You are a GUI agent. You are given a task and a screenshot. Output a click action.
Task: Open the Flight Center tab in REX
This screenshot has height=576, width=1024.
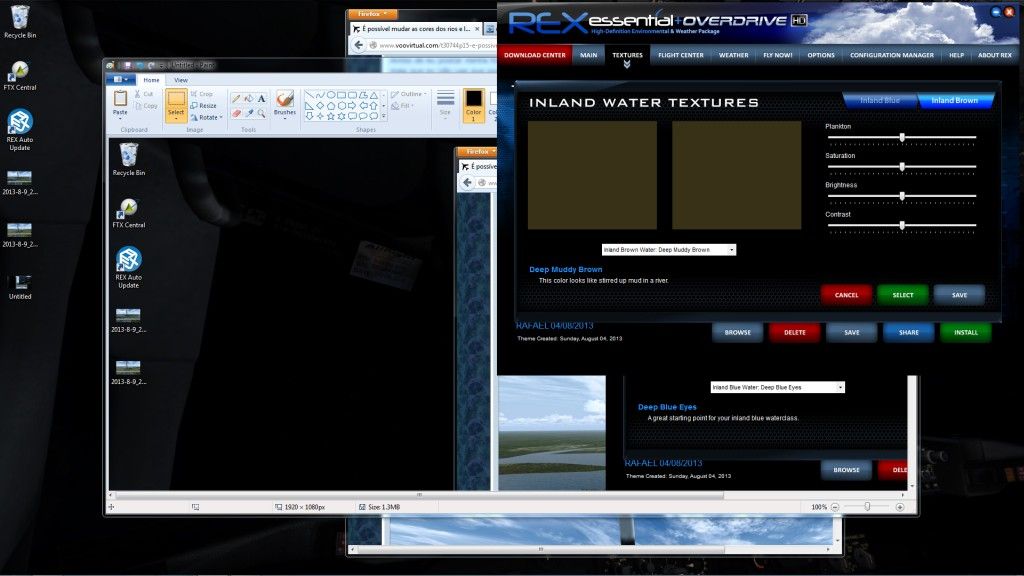680,55
